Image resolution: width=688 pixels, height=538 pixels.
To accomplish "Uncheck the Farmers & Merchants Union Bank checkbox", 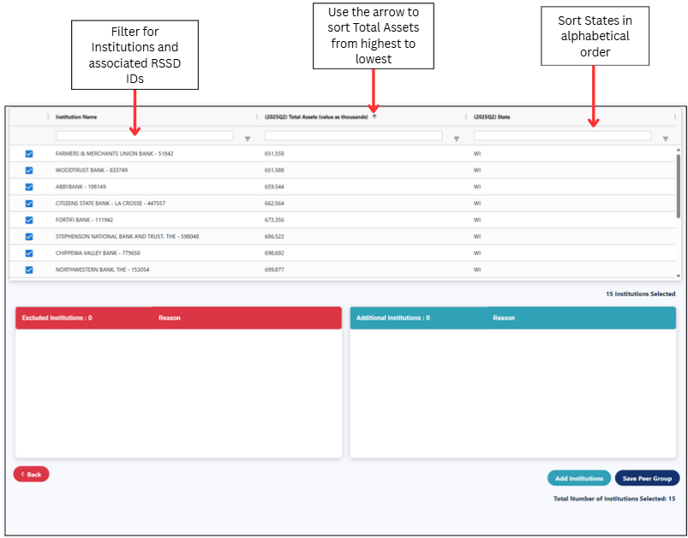I will [29, 154].
